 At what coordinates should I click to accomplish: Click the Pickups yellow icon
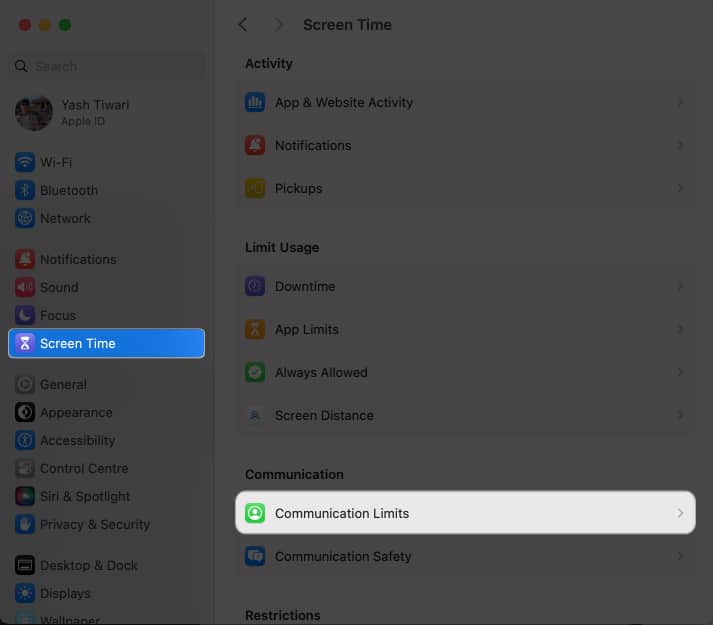(255, 188)
